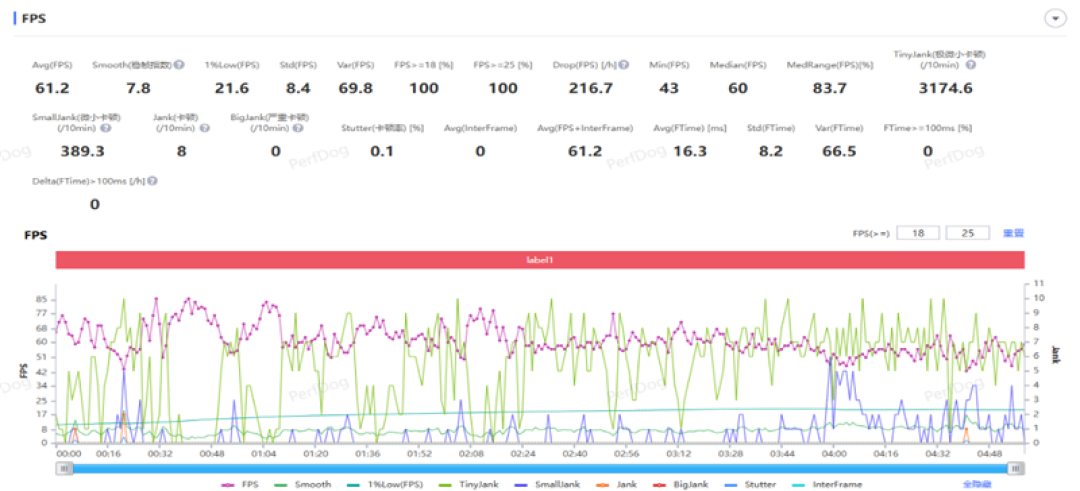The height and width of the screenshot is (491, 1080).
Task: Click the Jank (/10min) help icon
Action: (204, 128)
